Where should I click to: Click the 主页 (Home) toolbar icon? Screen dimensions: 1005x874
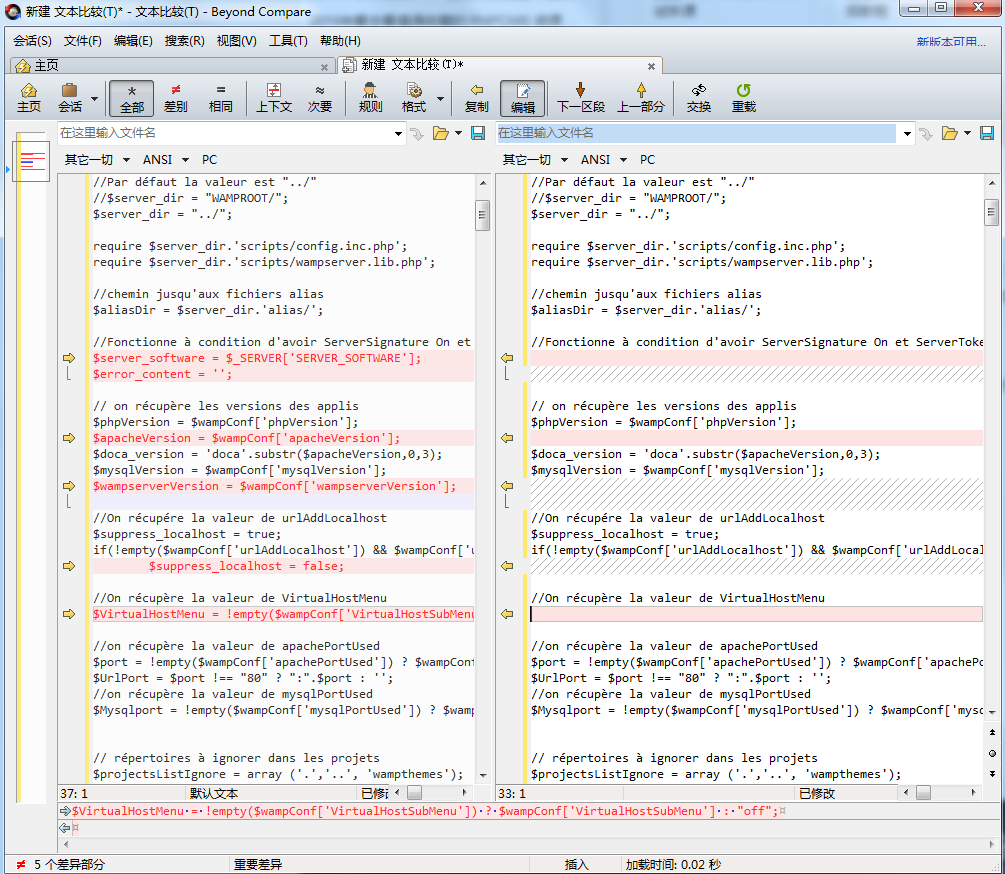[x=29, y=97]
